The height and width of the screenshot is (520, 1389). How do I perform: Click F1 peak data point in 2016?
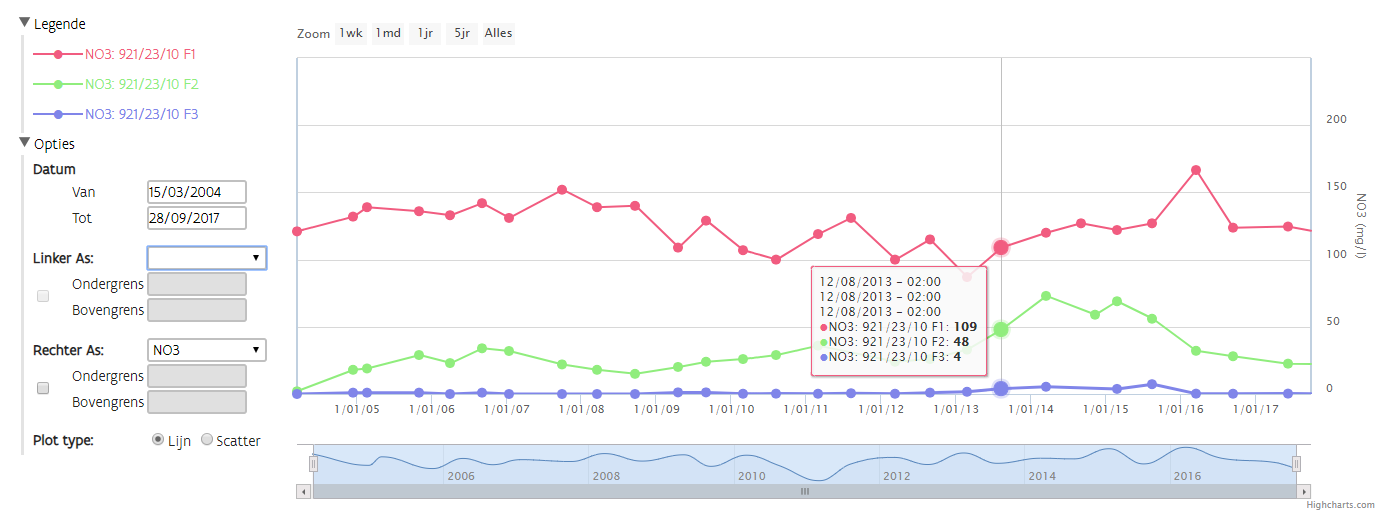[x=1195, y=170]
